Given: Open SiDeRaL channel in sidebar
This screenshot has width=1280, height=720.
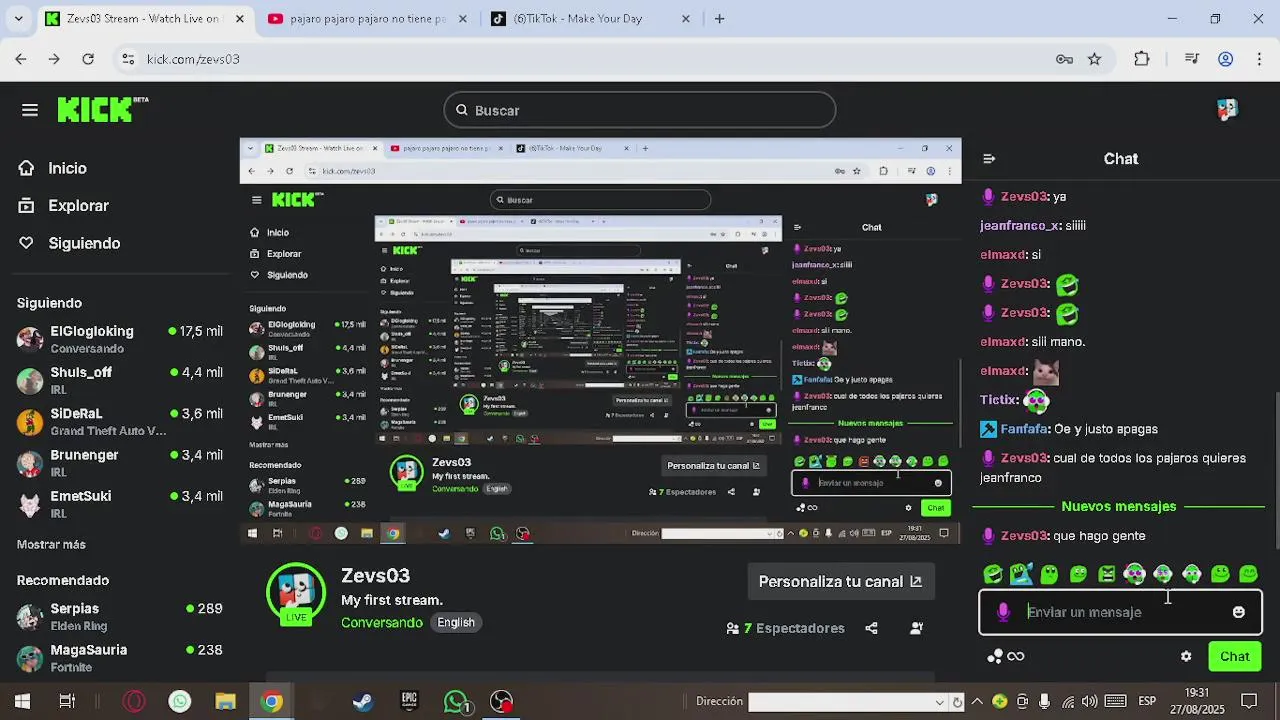Looking at the screenshot, I should coord(120,422).
